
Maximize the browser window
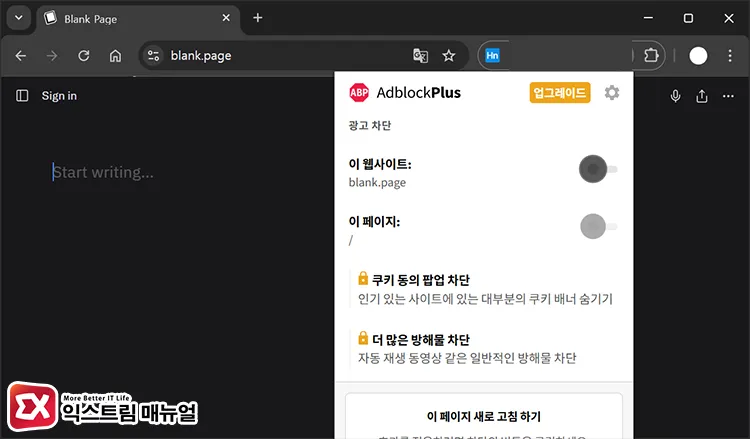pos(688,18)
